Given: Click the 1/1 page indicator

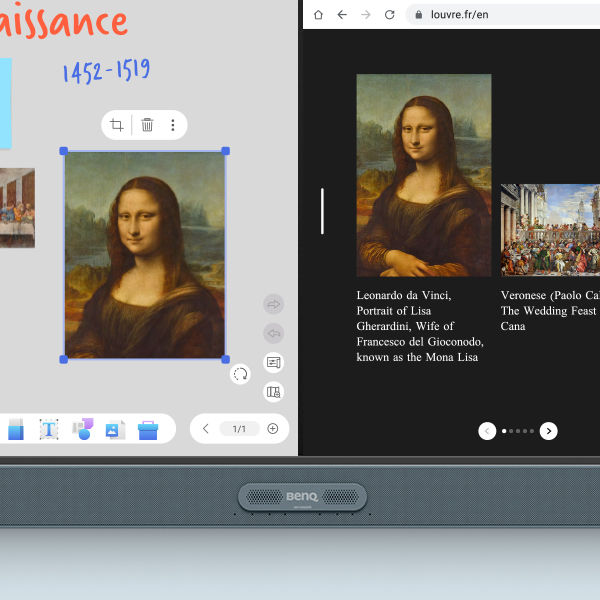Looking at the screenshot, I should pos(240,429).
